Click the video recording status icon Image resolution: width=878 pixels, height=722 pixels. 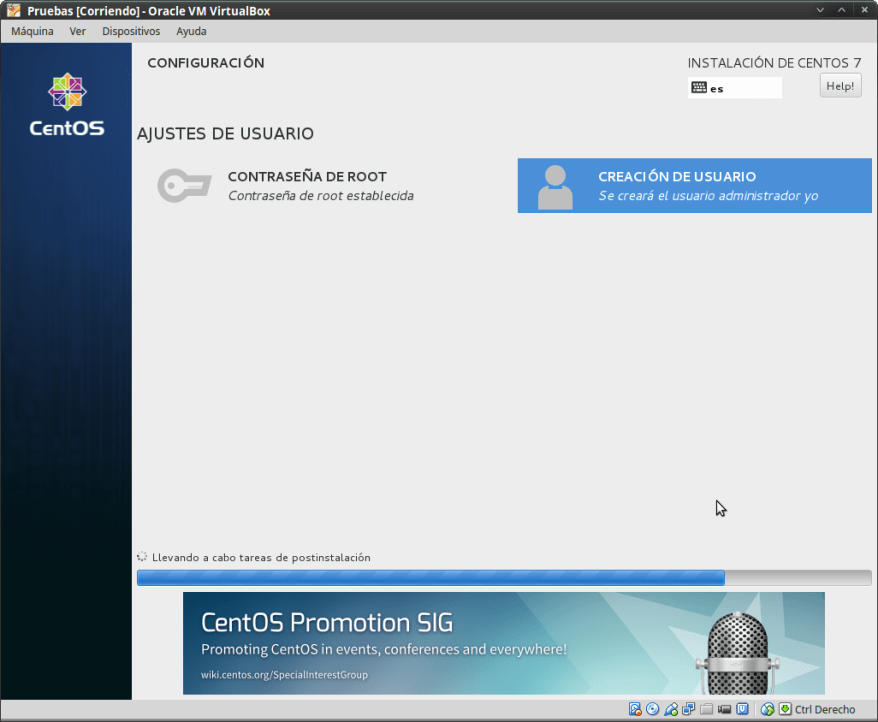point(723,708)
